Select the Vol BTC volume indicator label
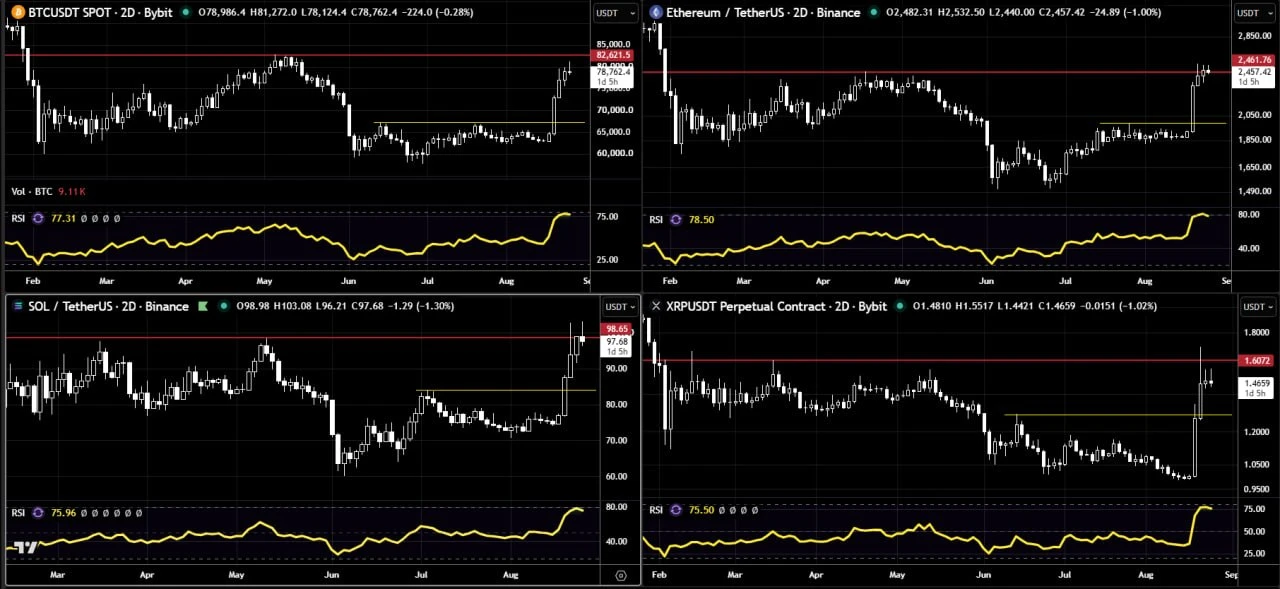1280x589 pixels. click(33, 191)
